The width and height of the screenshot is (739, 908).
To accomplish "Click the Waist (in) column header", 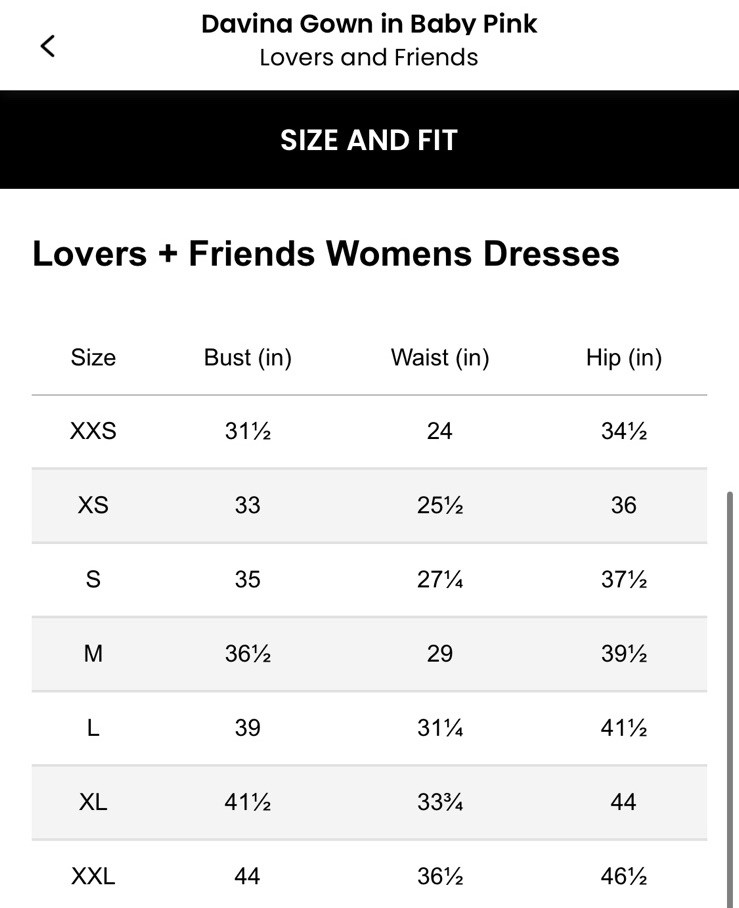I will click(440, 356).
